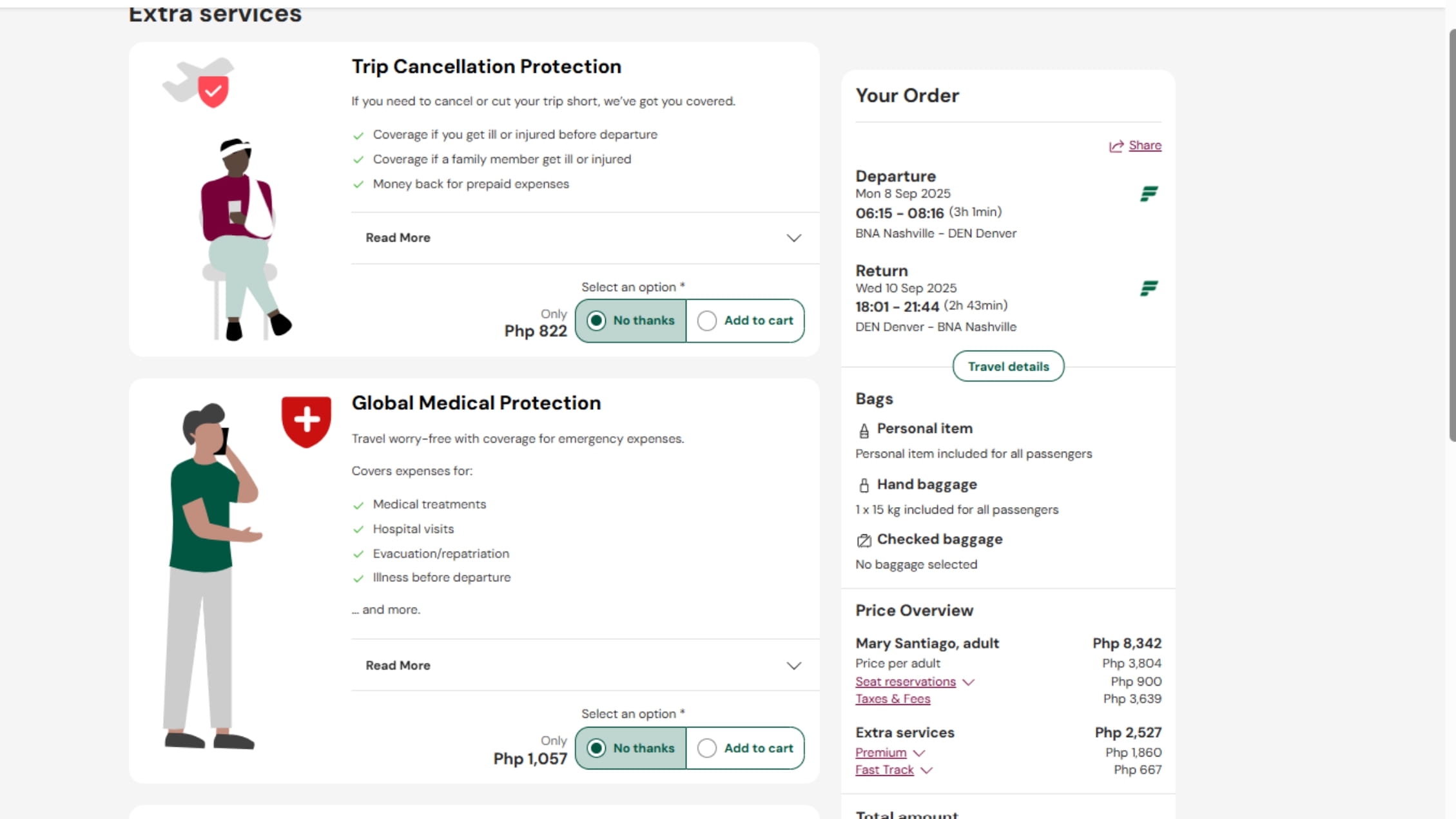This screenshot has width=1456, height=819.
Task: Click the Personal item bag icon
Action: pyautogui.click(x=864, y=430)
